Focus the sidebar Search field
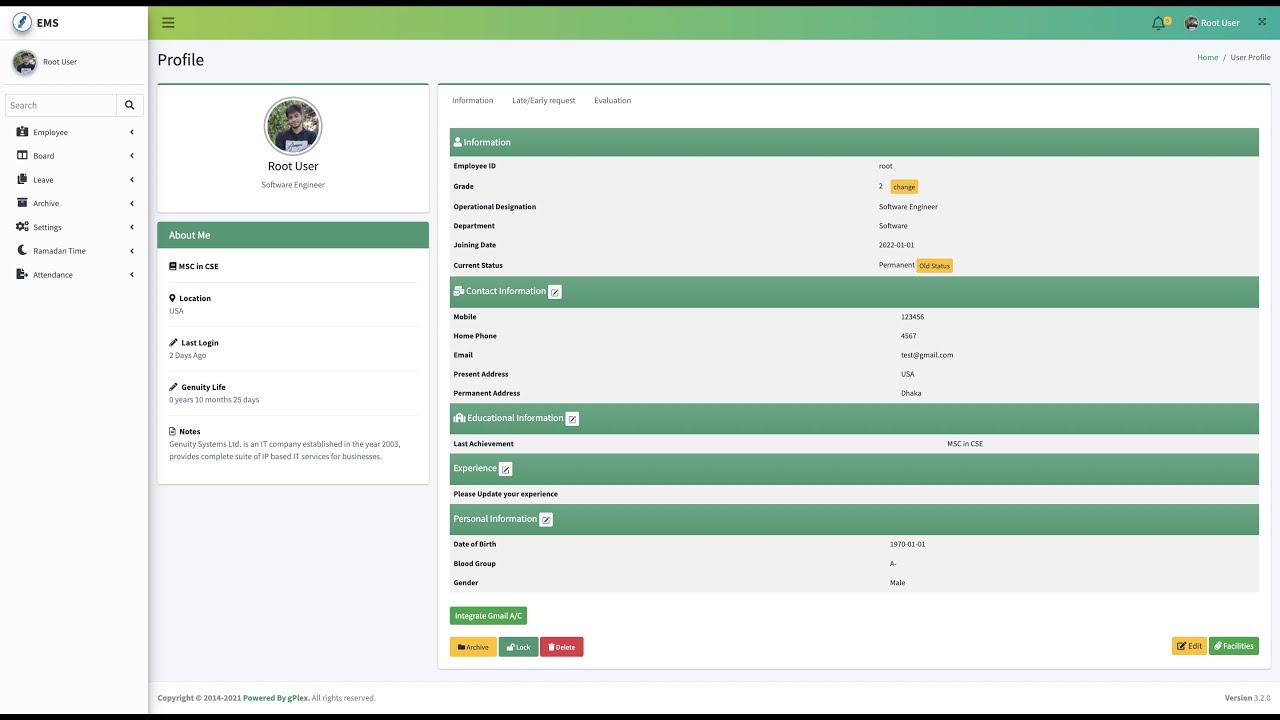This screenshot has width=1280, height=720. (61, 105)
